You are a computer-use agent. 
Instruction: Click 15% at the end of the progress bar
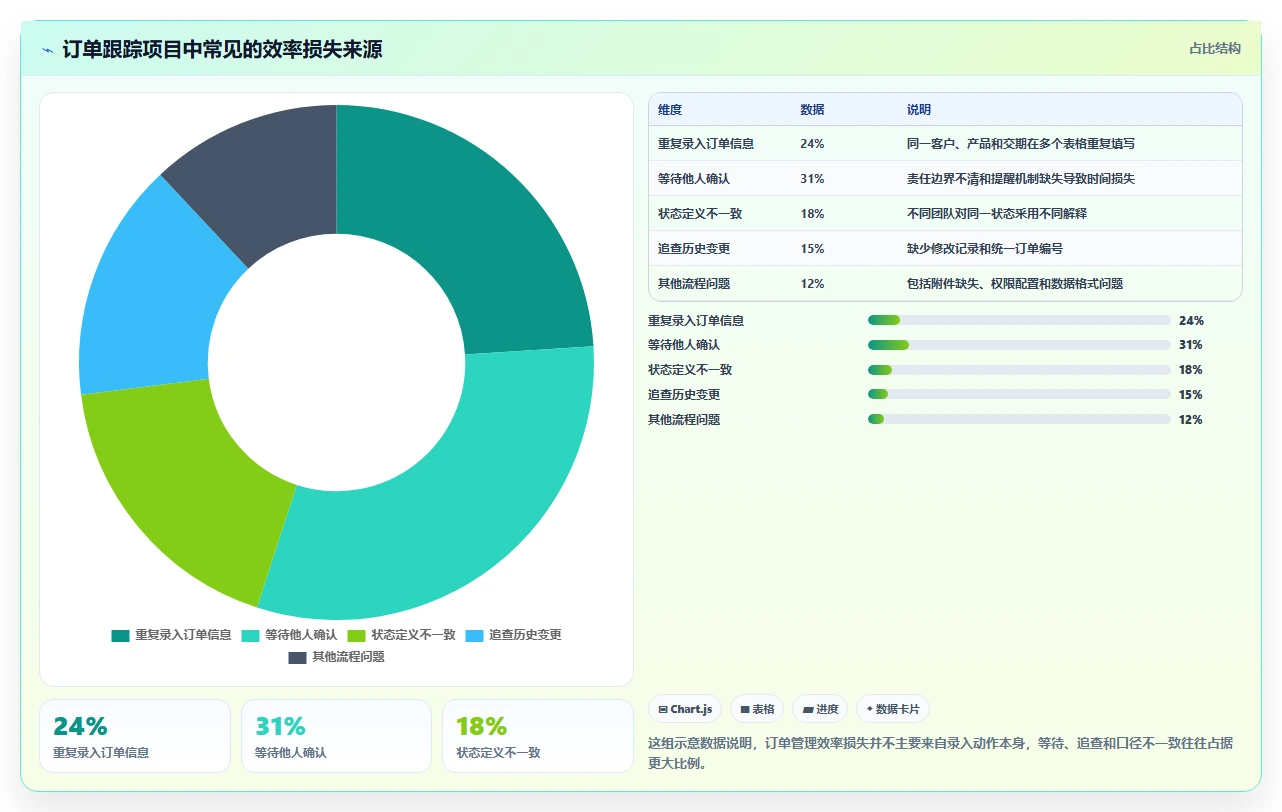pos(1191,395)
